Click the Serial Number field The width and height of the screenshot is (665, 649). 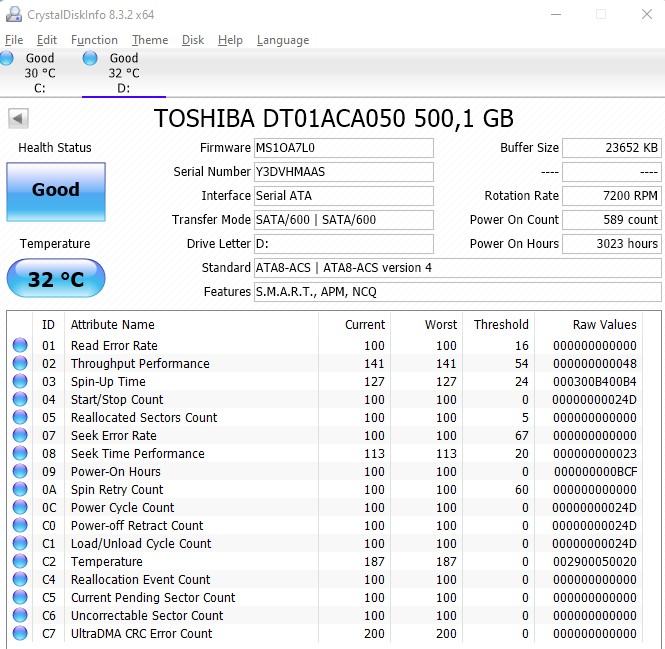pyautogui.click(x=343, y=172)
